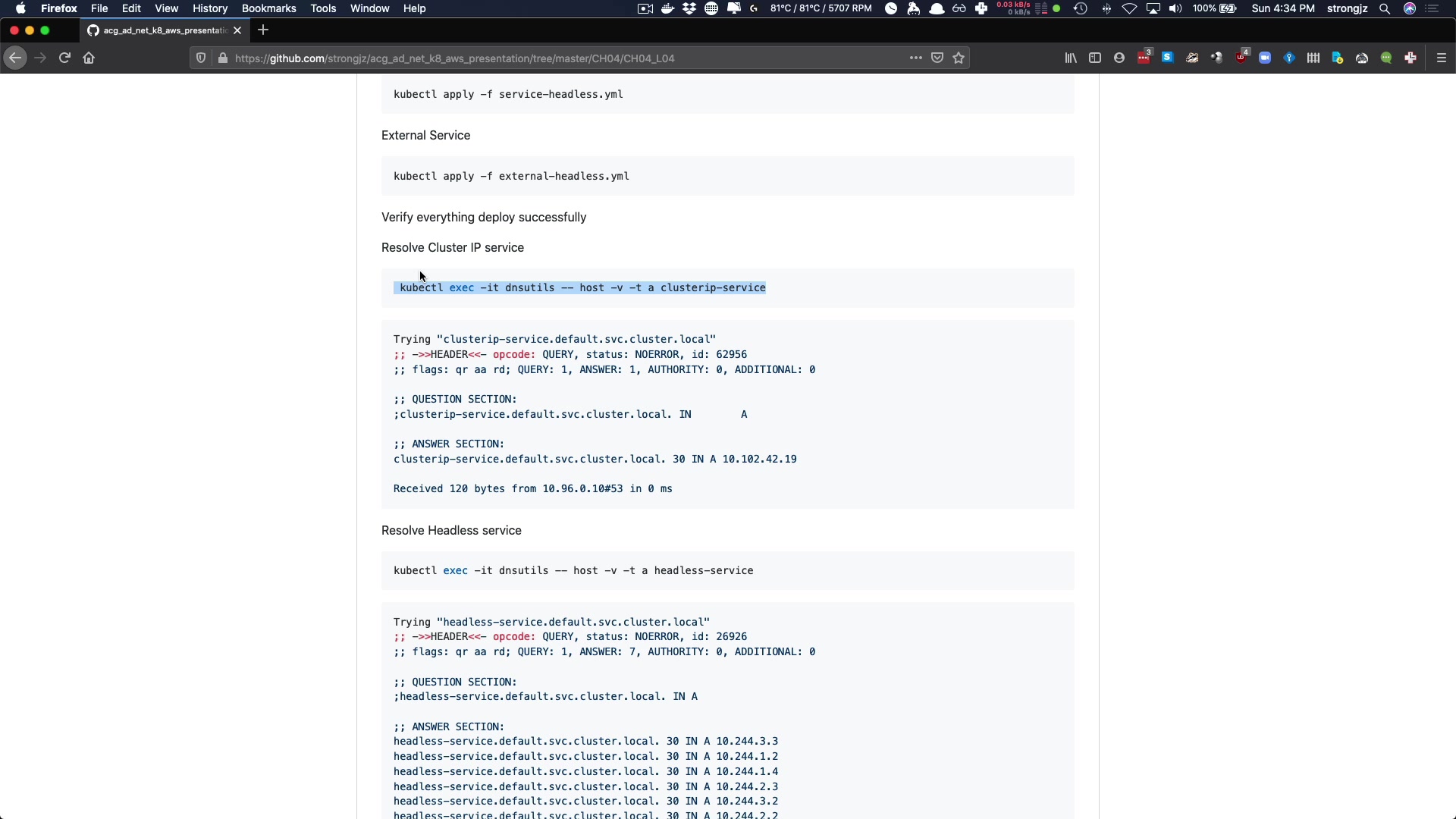Open the Firefox Library icon
The width and height of the screenshot is (1456, 819).
point(1070,58)
